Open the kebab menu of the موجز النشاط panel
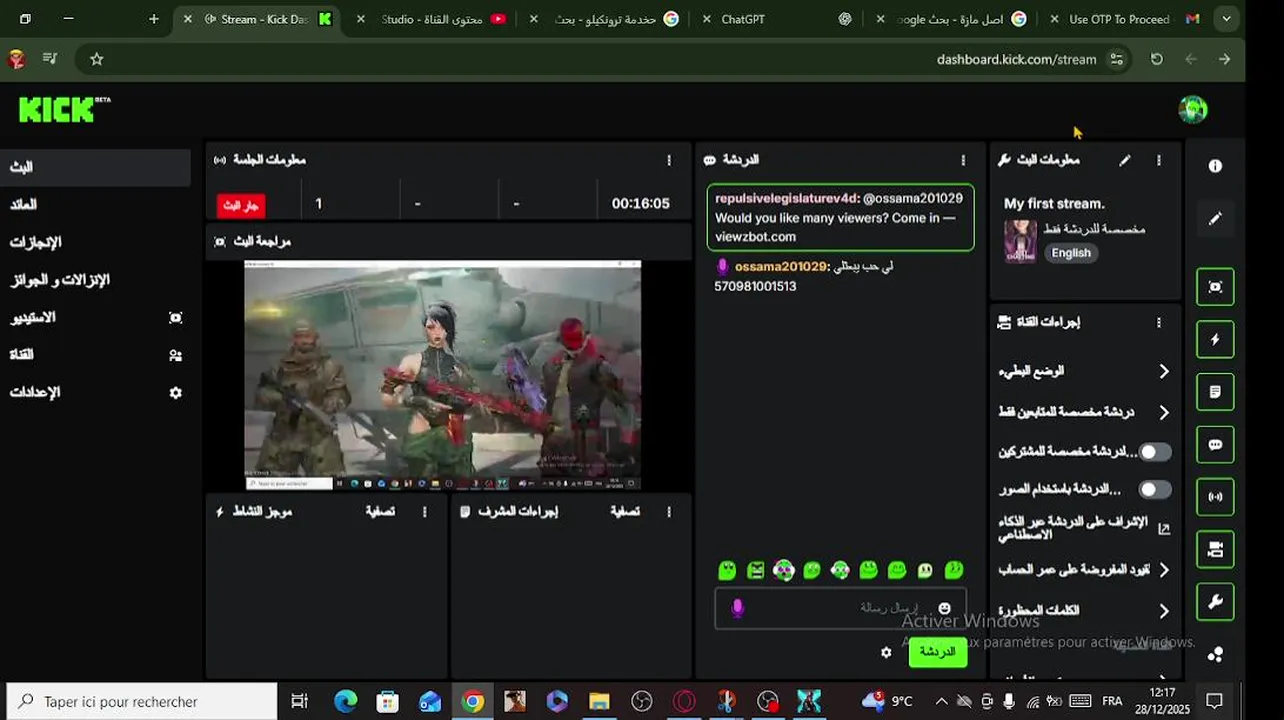The height and width of the screenshot is (720, 1284). click(424, 511)
